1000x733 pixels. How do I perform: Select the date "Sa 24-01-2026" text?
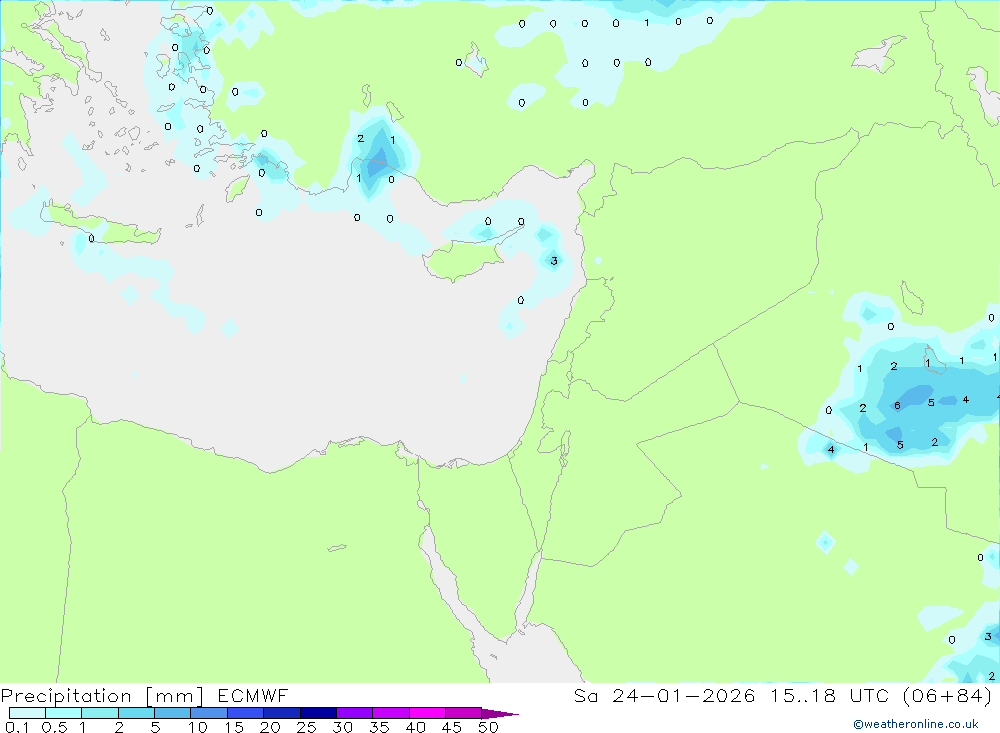664,695
